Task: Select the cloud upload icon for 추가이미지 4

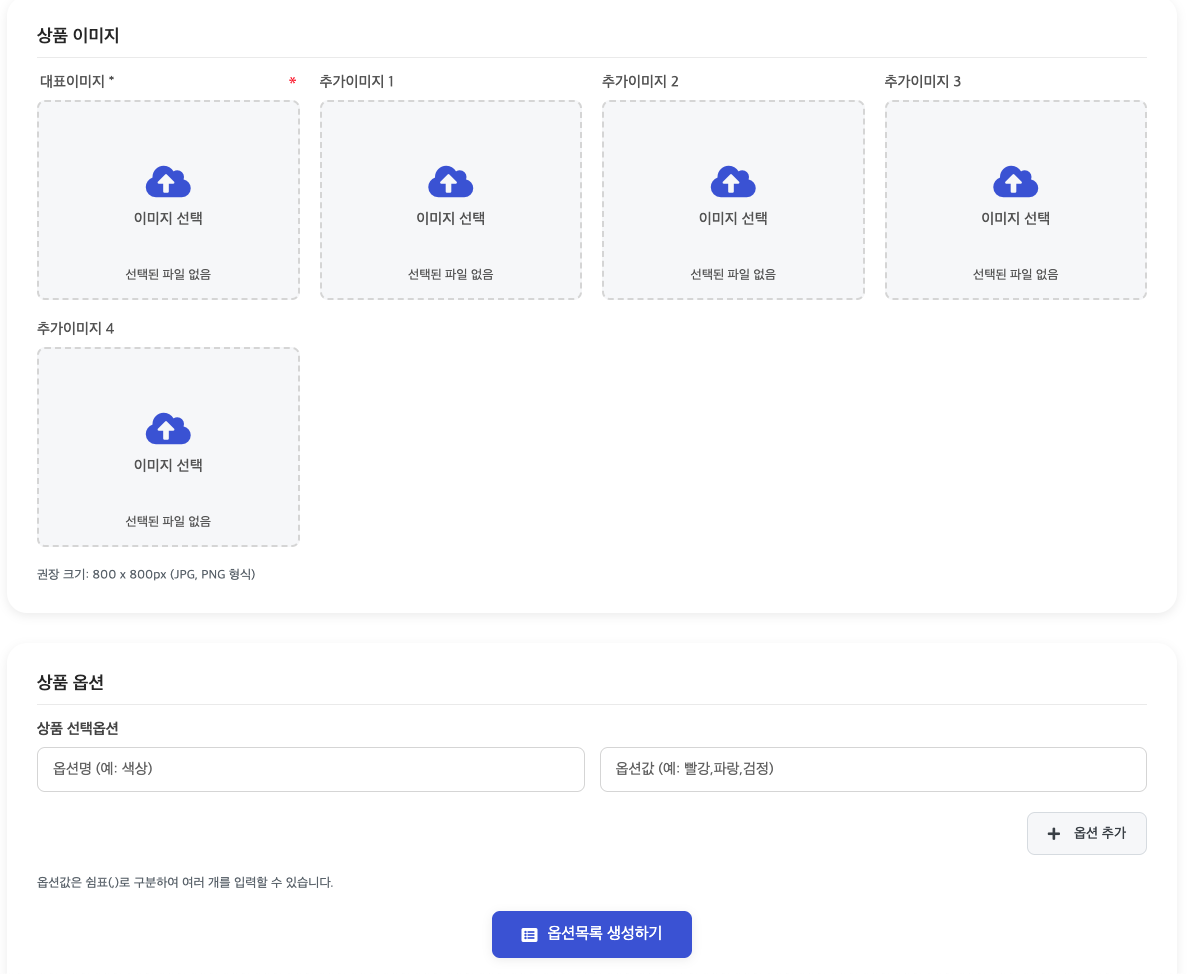Action: click(168, 429)
